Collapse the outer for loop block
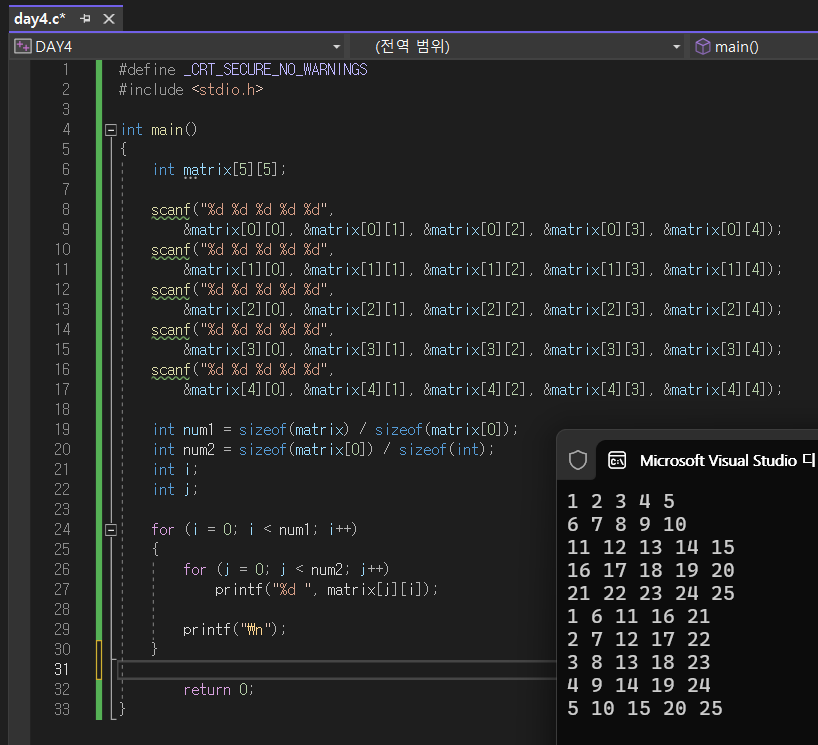The height and width of the screenshot is (745, 818). pos(111,530)
